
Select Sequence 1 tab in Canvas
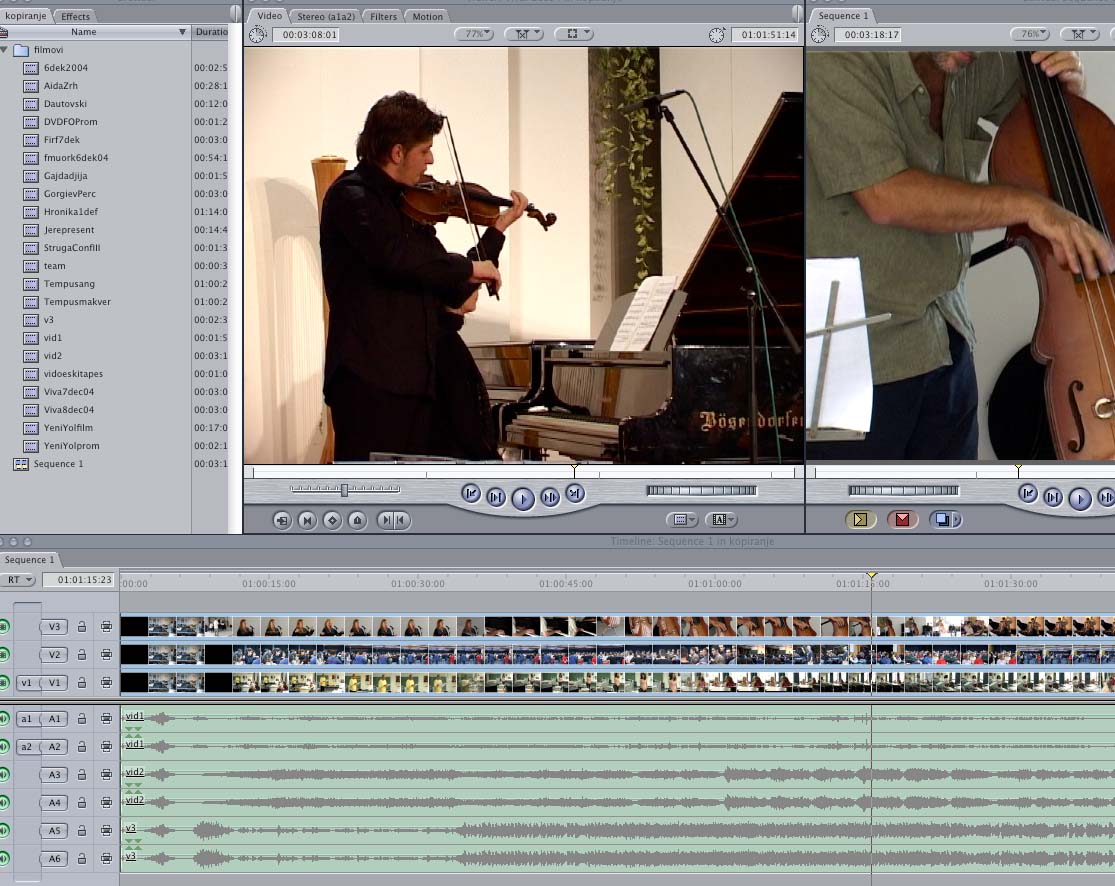[843, 16]
